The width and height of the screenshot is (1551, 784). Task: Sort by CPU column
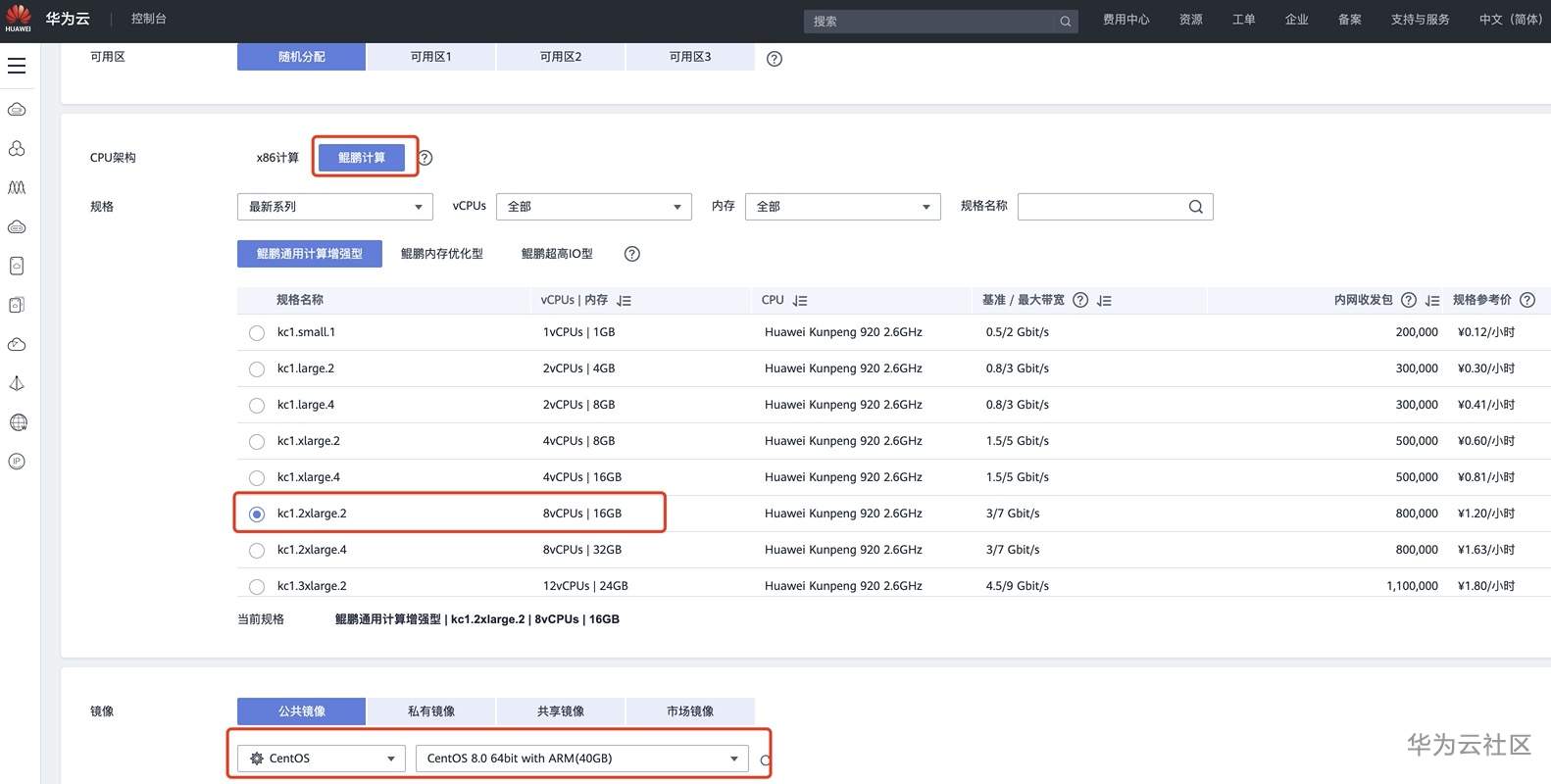click(x=800, y=301)
